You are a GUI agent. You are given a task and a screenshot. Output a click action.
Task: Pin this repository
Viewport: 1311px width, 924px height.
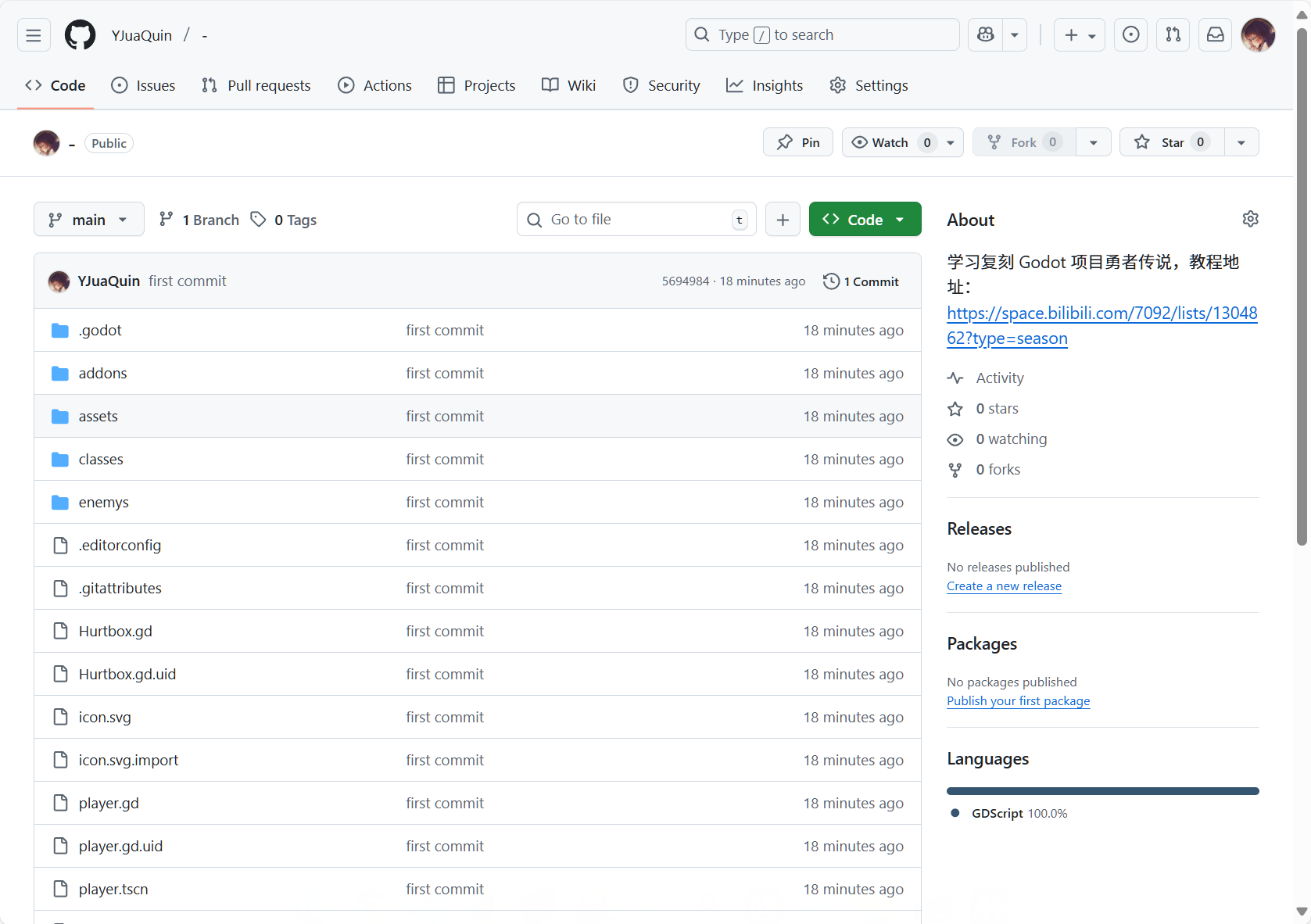(798, 142)
